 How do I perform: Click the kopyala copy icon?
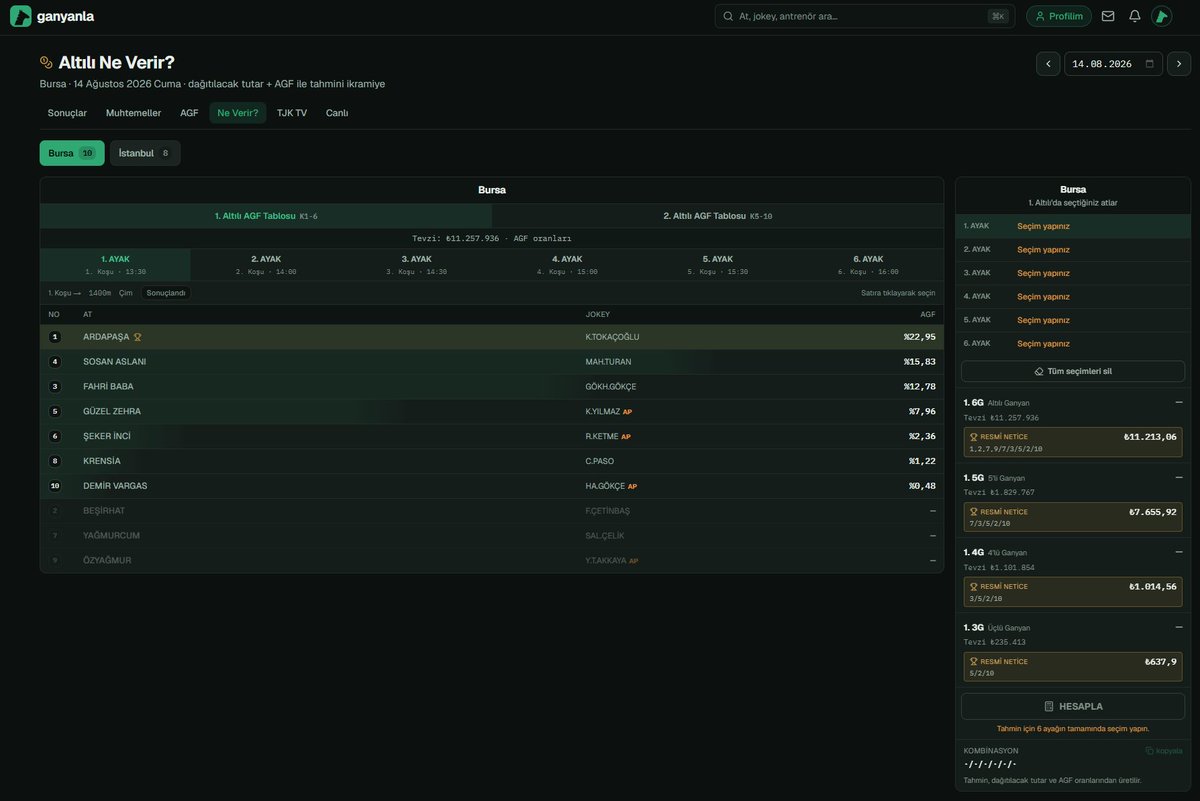[1150, 751]
